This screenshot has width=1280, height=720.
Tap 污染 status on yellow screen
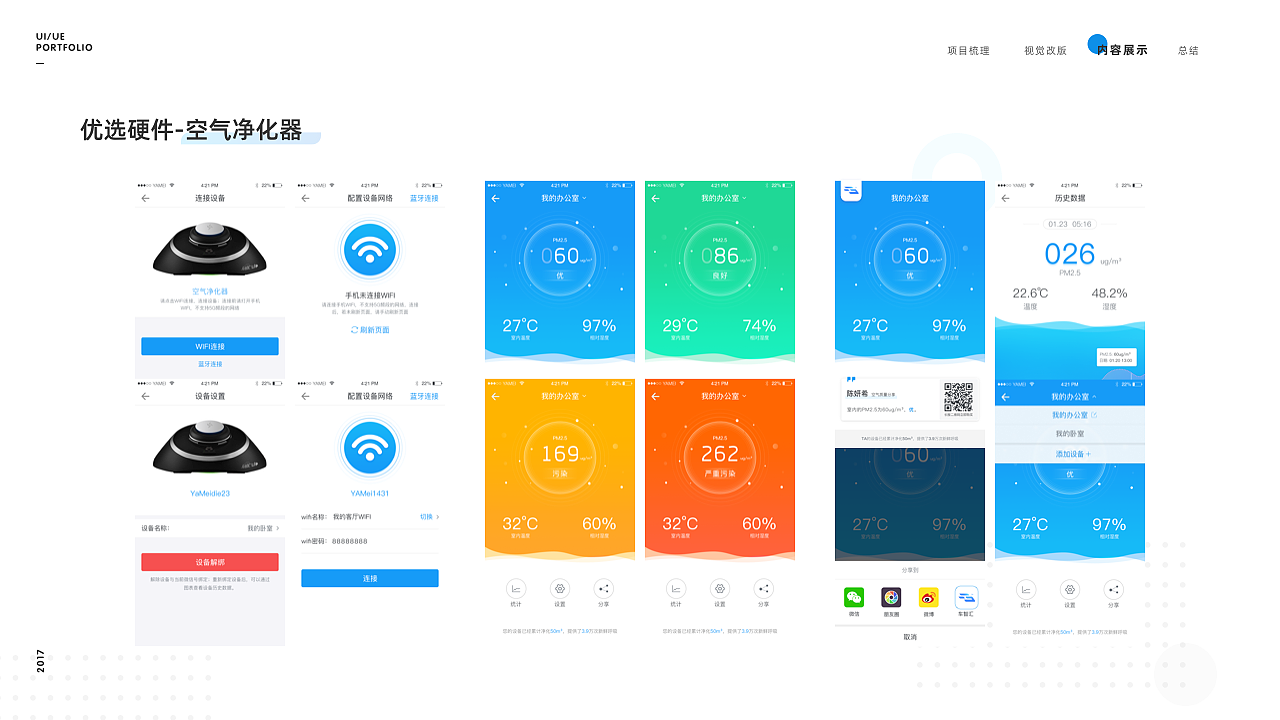click(560, 473)
